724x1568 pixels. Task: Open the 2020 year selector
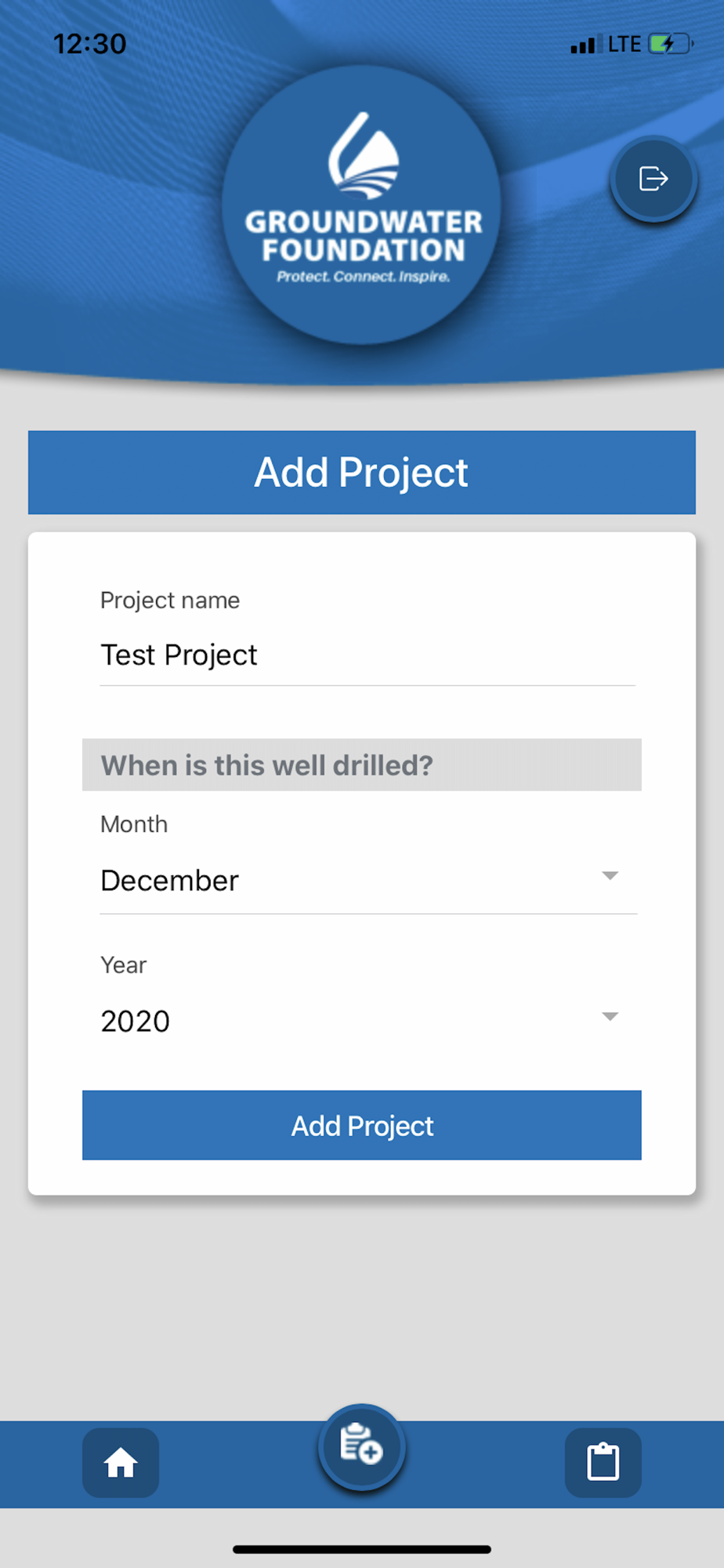point(368,1021)
